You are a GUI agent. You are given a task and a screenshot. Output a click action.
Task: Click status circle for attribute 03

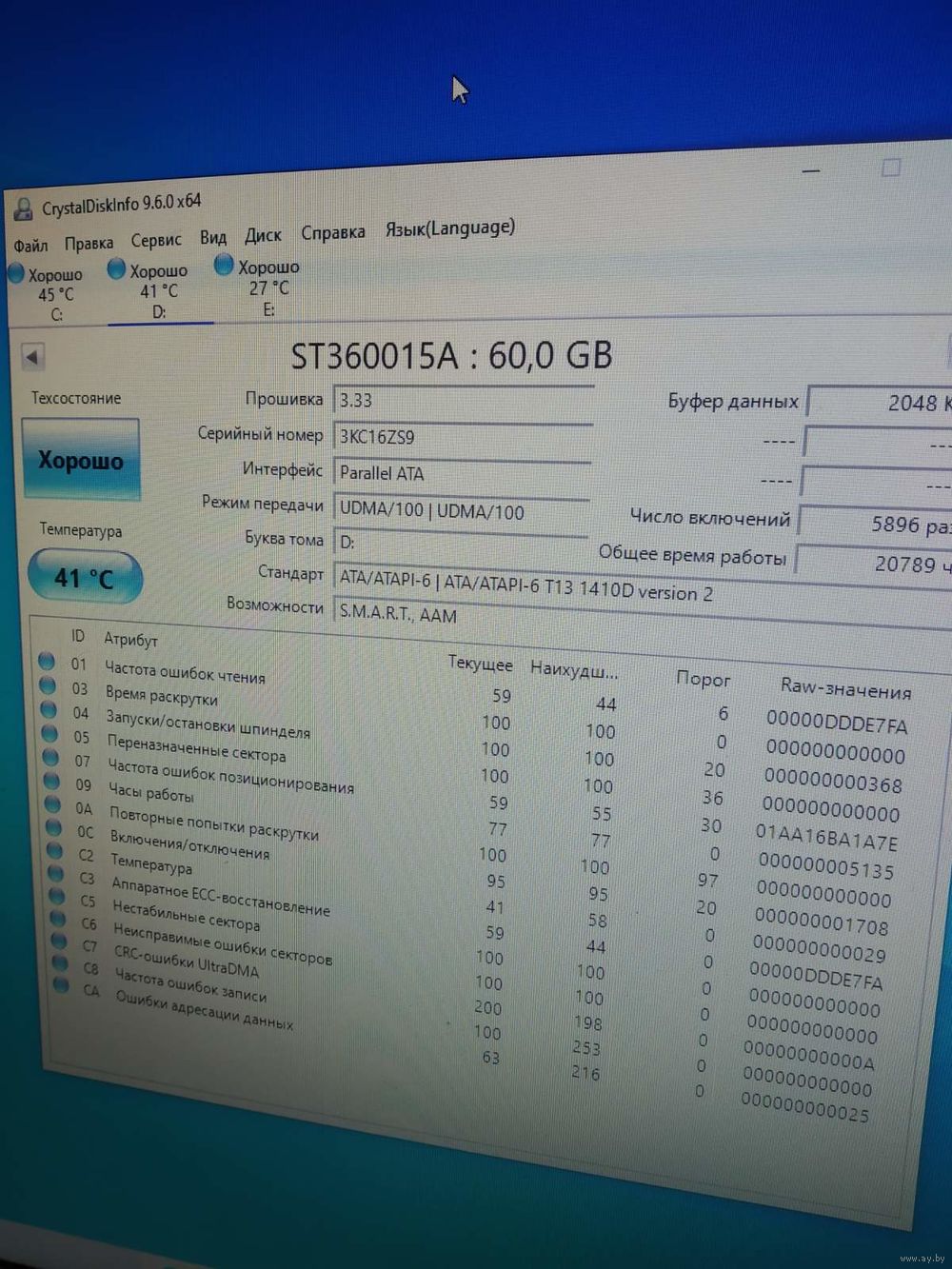point(47,684)
